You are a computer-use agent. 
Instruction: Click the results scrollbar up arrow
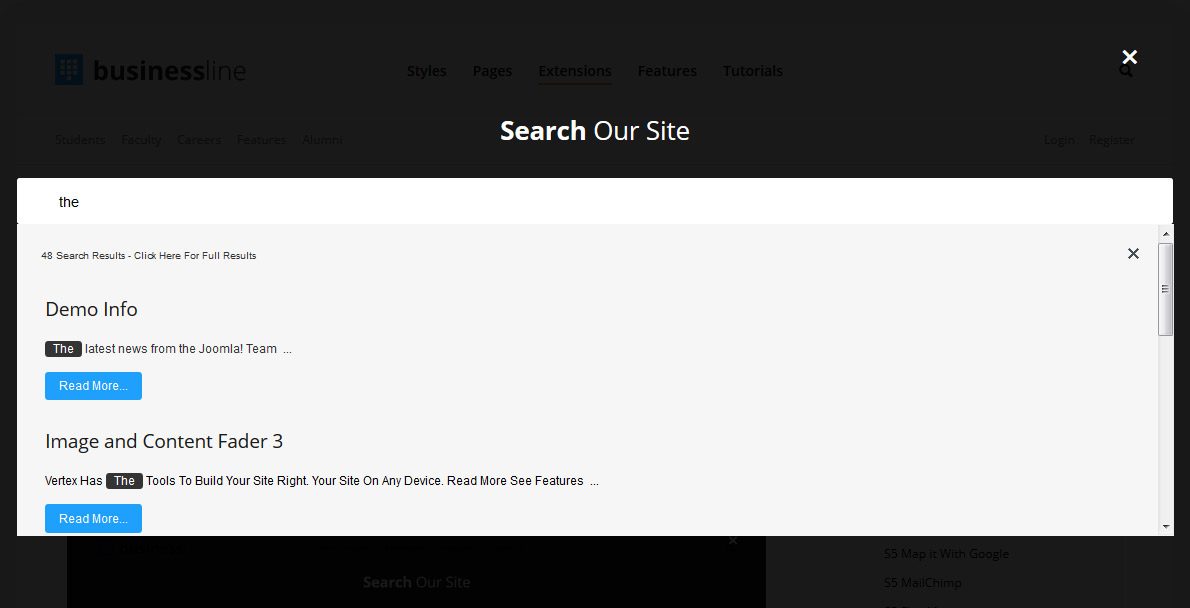1165,234
